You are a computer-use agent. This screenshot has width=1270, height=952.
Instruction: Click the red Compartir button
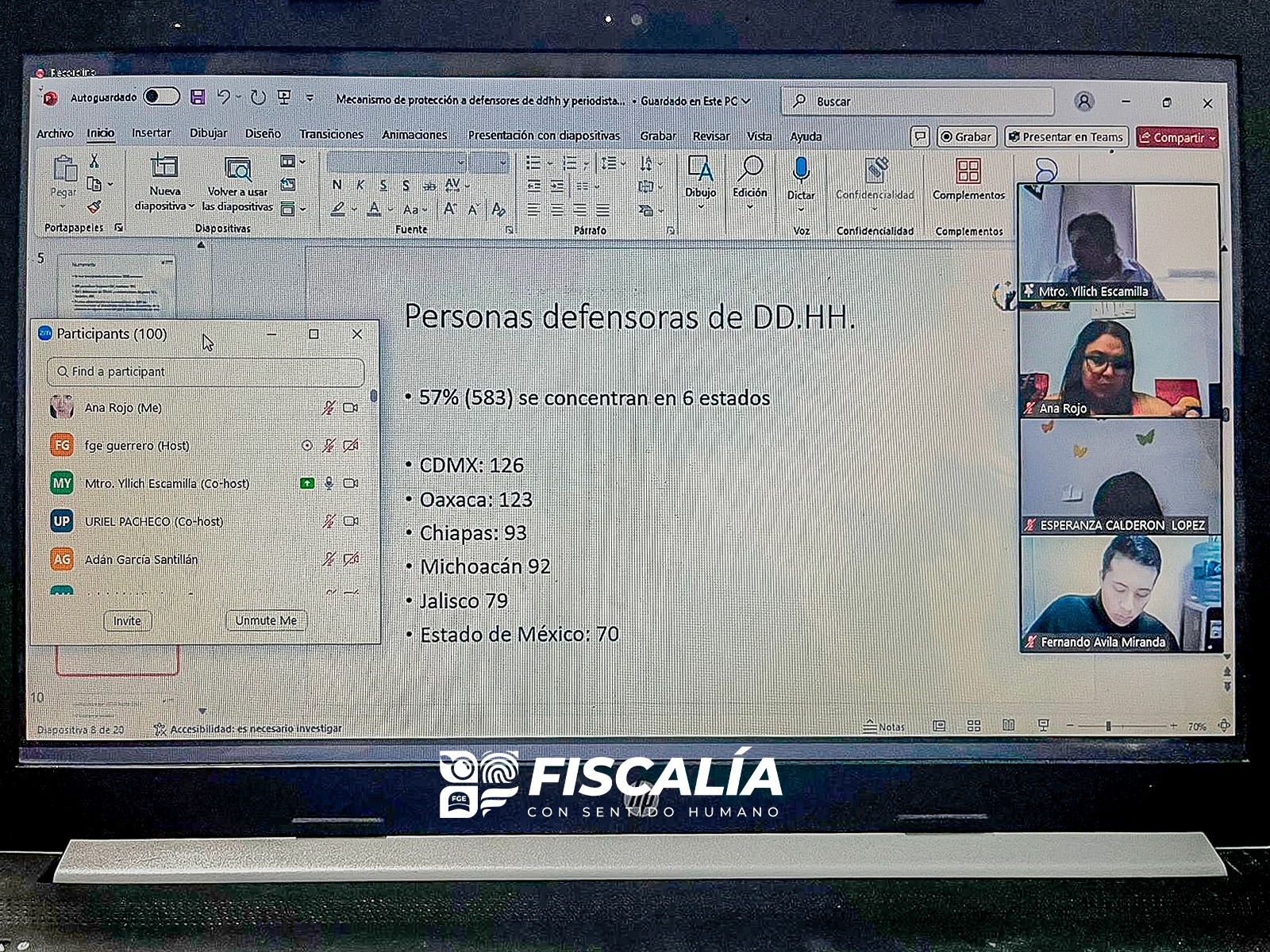click(1177, 138)
